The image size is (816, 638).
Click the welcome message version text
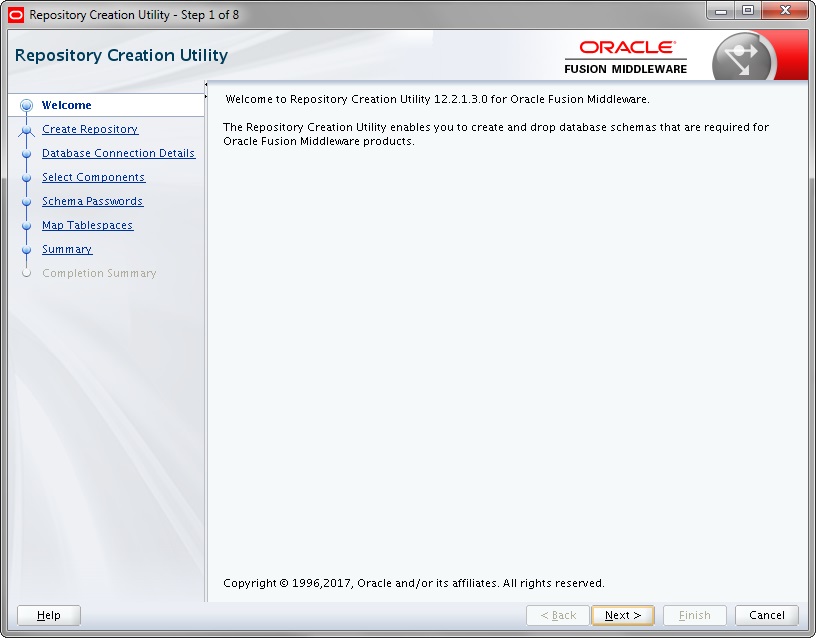[438, 99]
